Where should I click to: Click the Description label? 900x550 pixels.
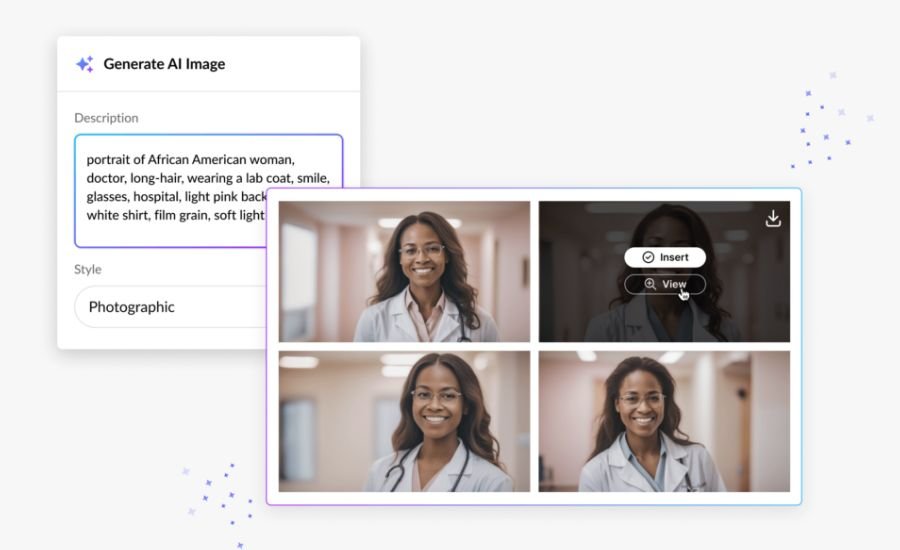point(106,118)
